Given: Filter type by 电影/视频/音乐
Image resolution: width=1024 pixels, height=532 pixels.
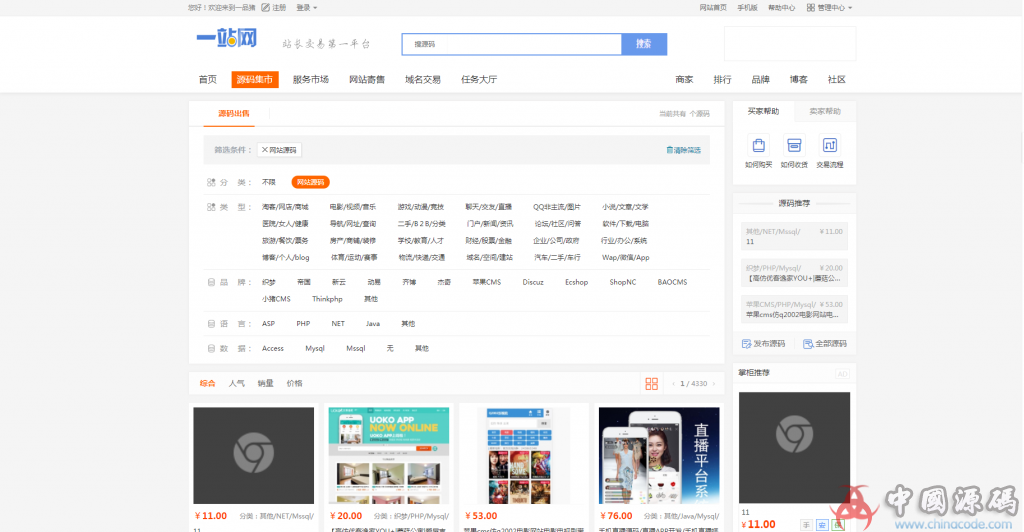Looking at the screenshot, I should coord(353,207).
